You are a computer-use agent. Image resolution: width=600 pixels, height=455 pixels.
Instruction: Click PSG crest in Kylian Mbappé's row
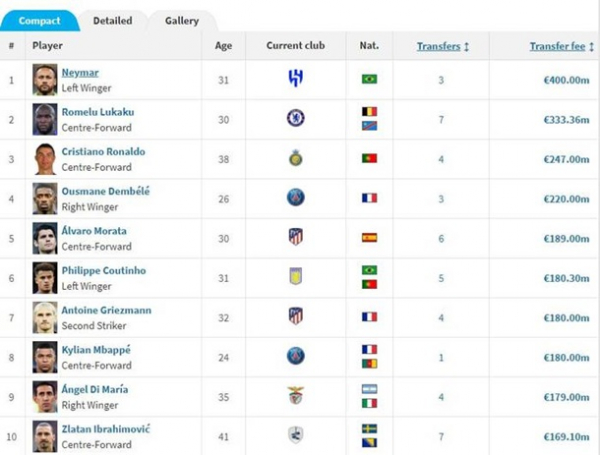[295, 355]
